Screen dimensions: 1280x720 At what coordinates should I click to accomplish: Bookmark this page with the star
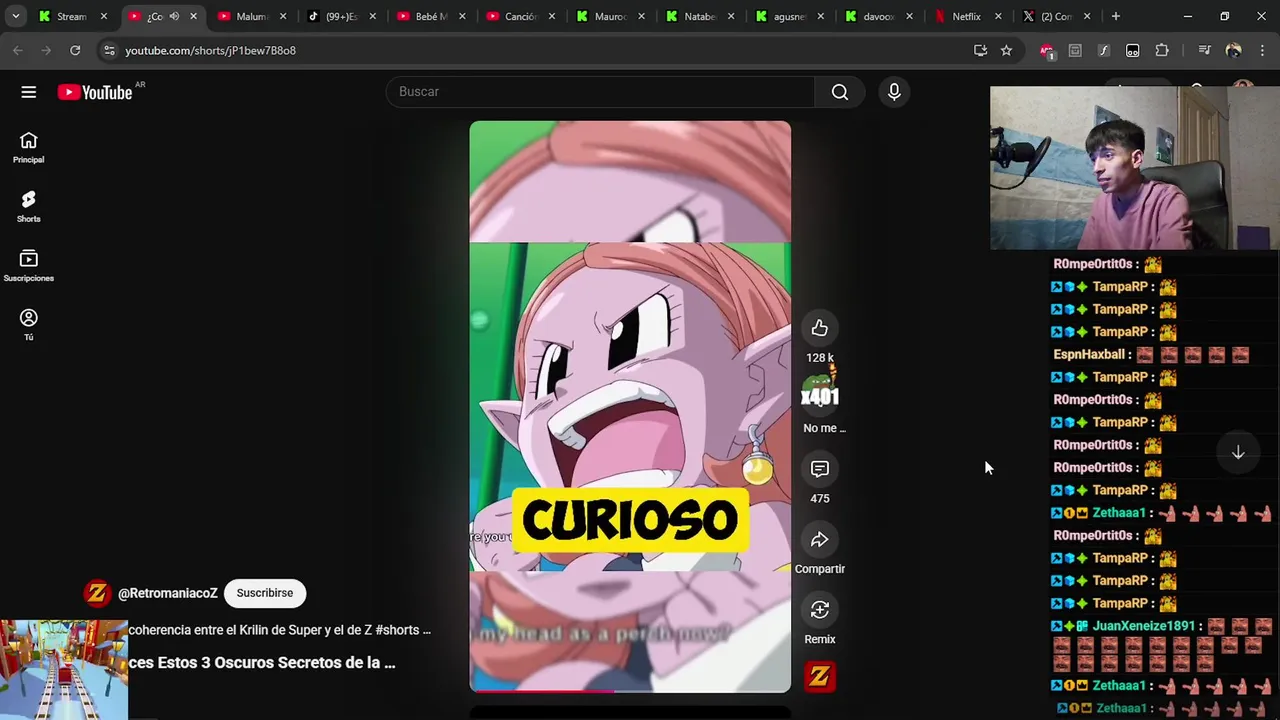[x=1006, y=50]
